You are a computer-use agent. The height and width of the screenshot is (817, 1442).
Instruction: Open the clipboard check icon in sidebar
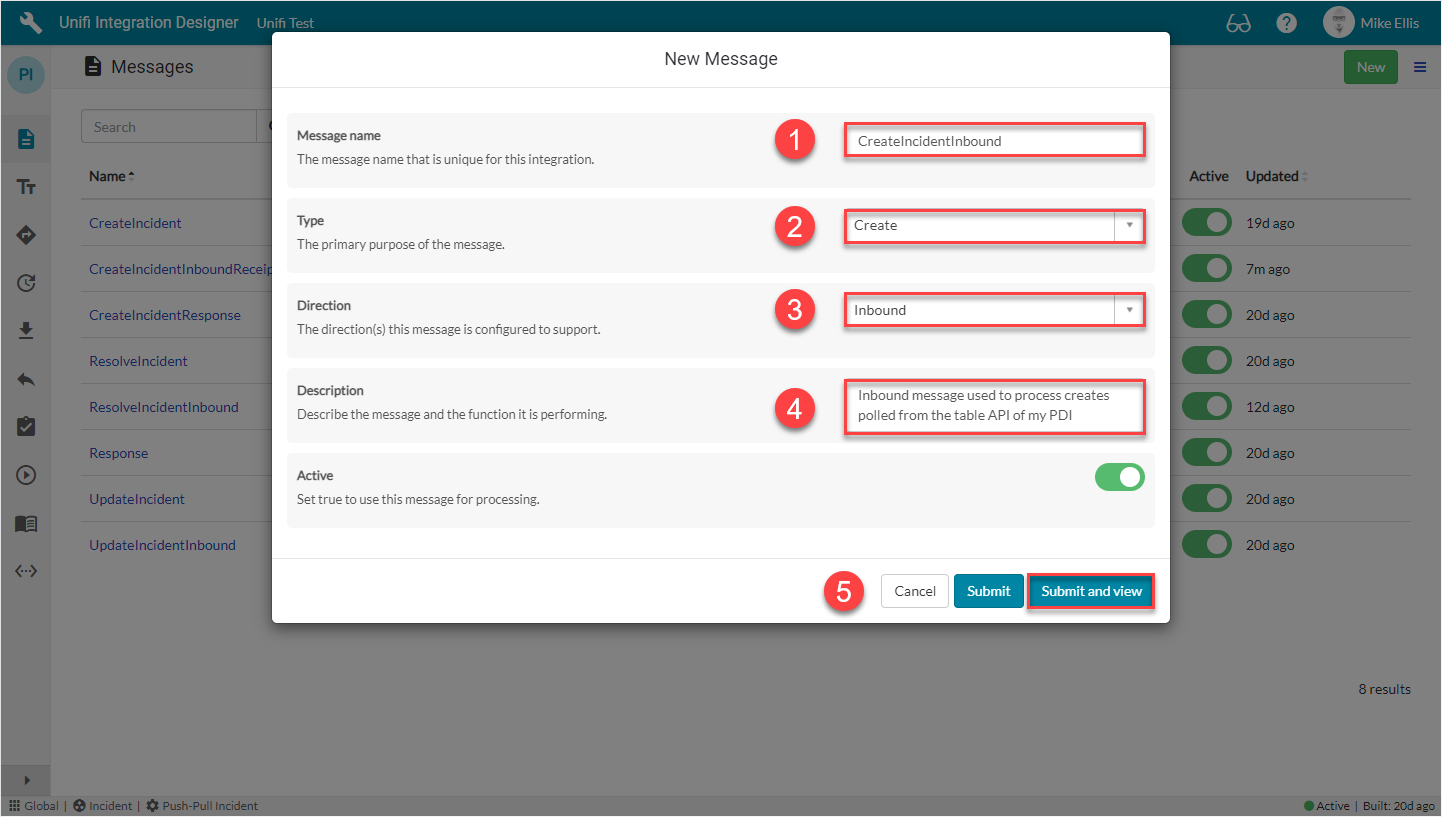pyautogui.click(x=26, y=427)
